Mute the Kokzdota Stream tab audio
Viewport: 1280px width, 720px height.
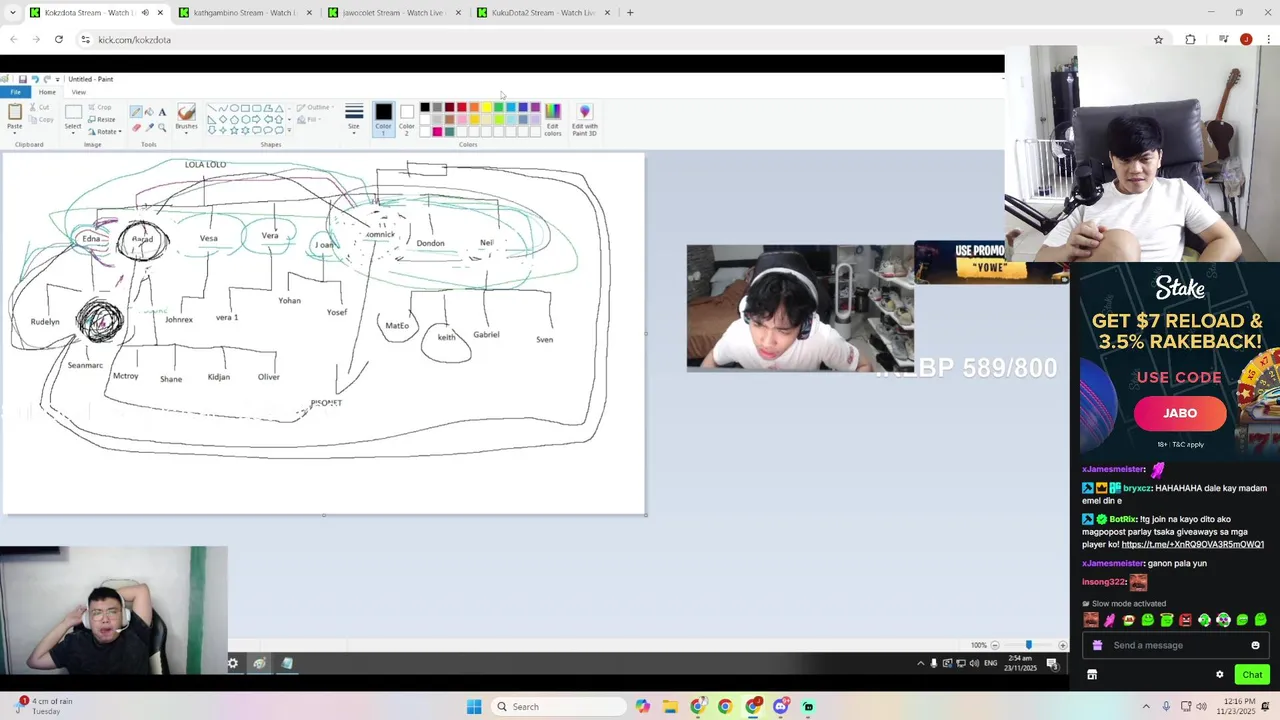[145, 13]
